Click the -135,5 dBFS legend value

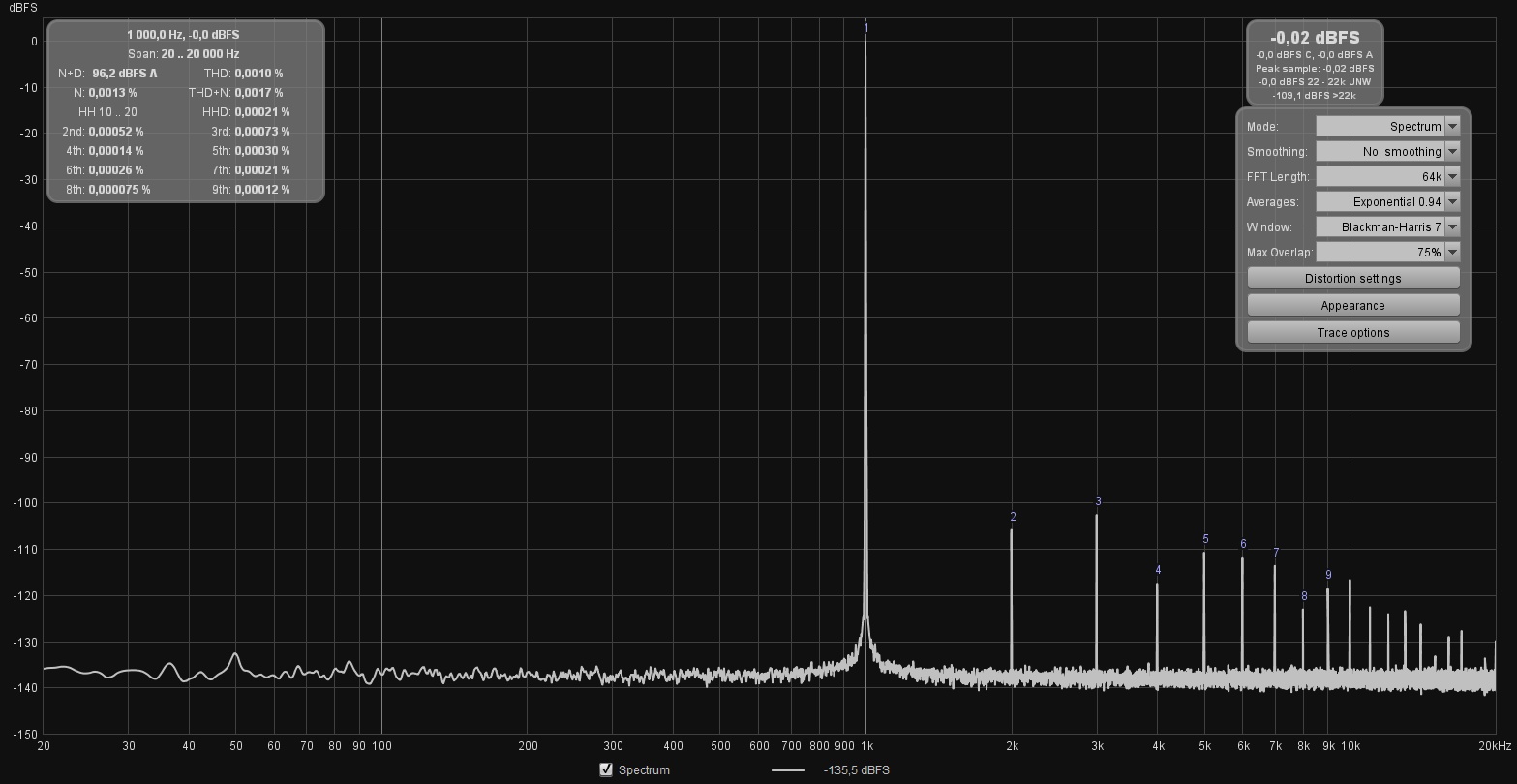[856, 770]
